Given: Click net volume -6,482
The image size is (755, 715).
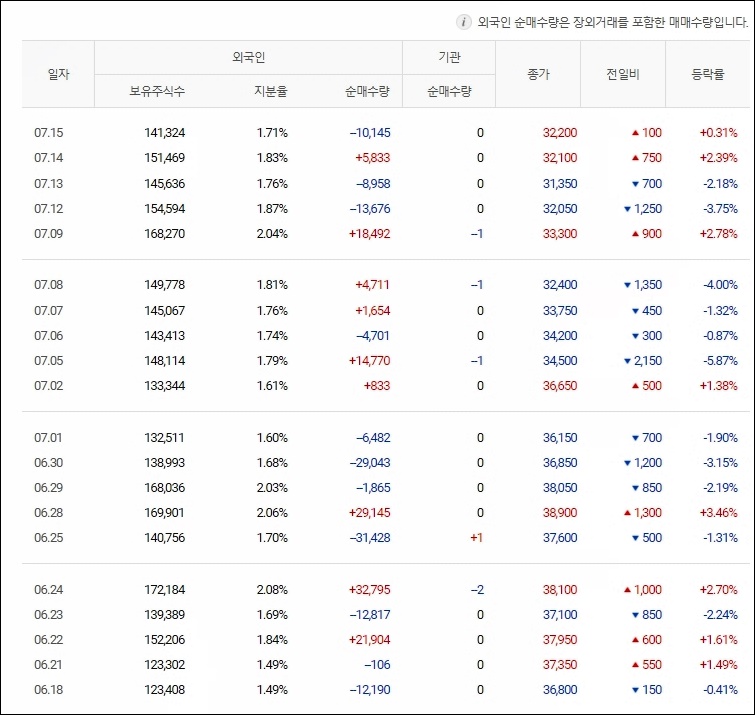Looking at the screenshot, I should [x=373, y=438].
